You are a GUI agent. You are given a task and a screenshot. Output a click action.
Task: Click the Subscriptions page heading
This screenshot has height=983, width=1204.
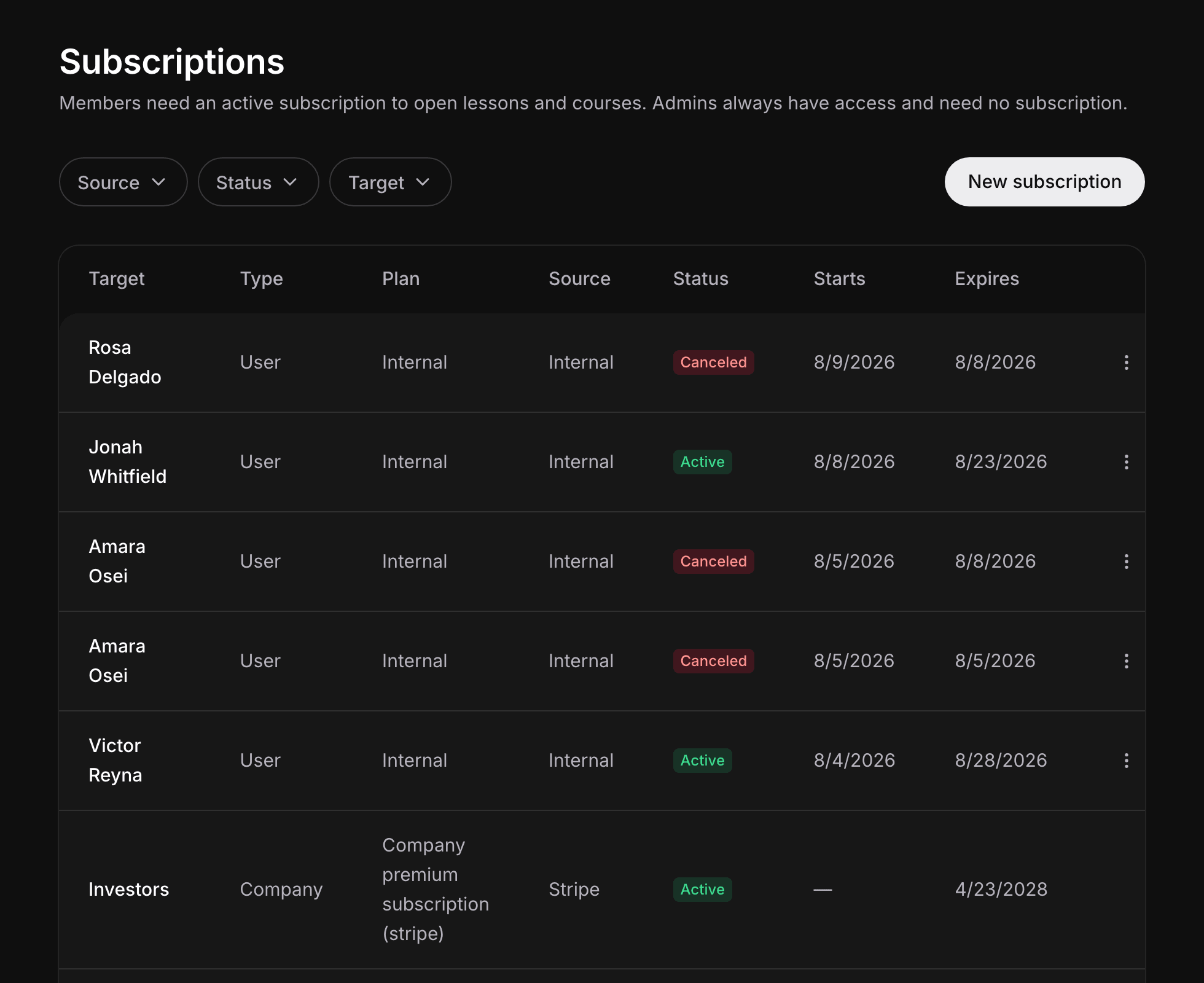pyautogui.click(x=172, y=62)
